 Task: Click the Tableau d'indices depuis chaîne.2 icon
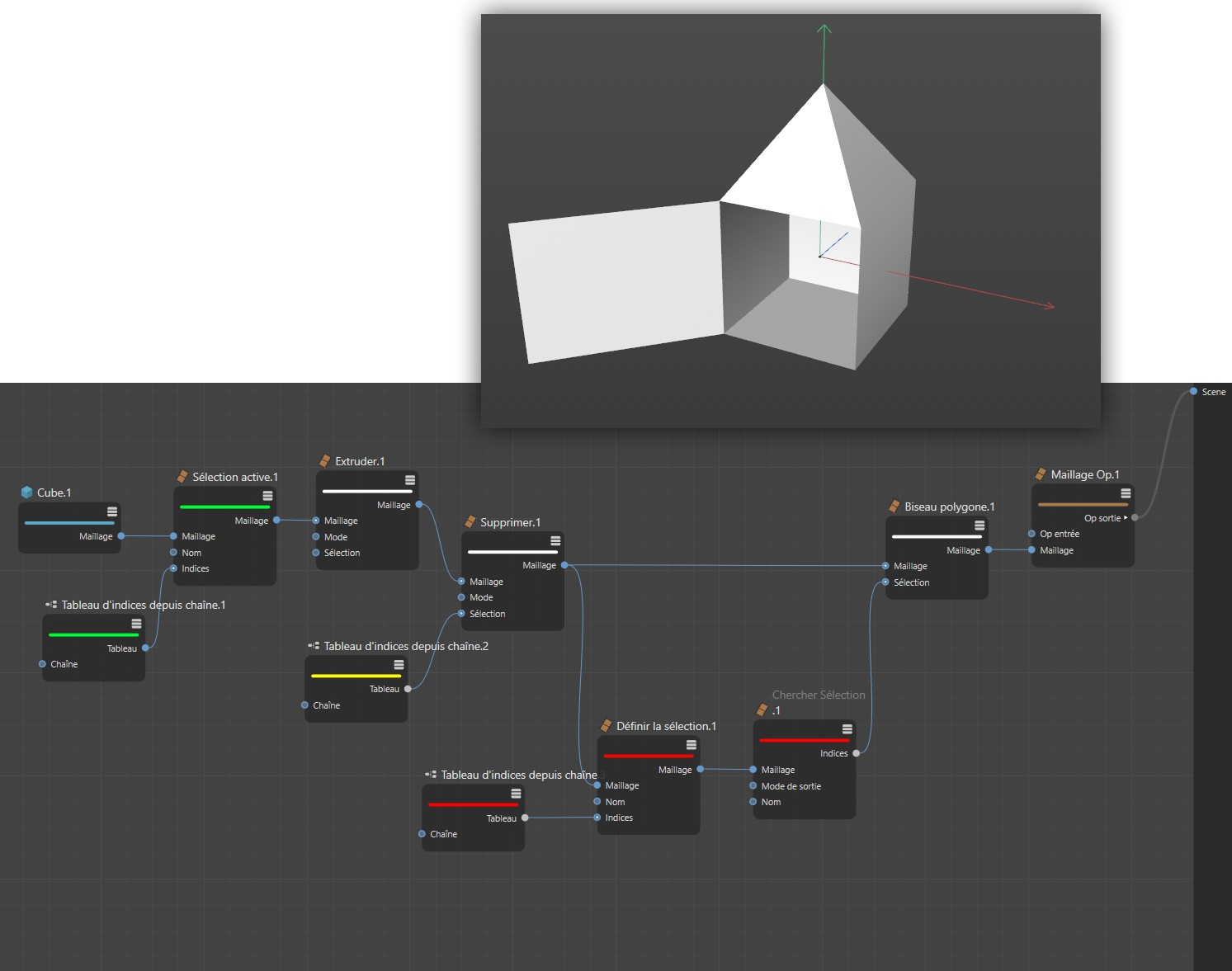(x=314, y=646)
